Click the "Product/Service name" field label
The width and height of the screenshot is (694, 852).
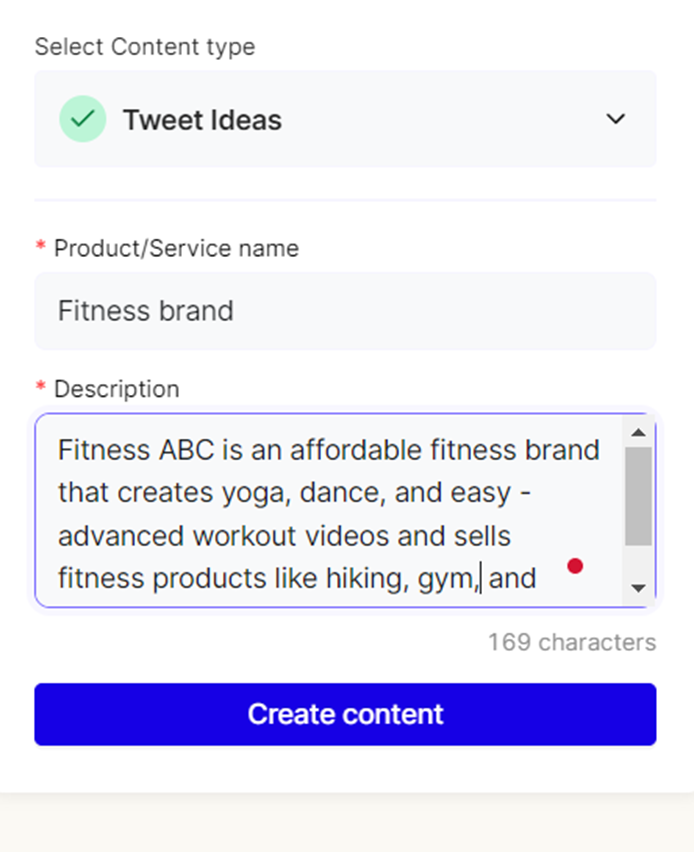pos(176,248)
